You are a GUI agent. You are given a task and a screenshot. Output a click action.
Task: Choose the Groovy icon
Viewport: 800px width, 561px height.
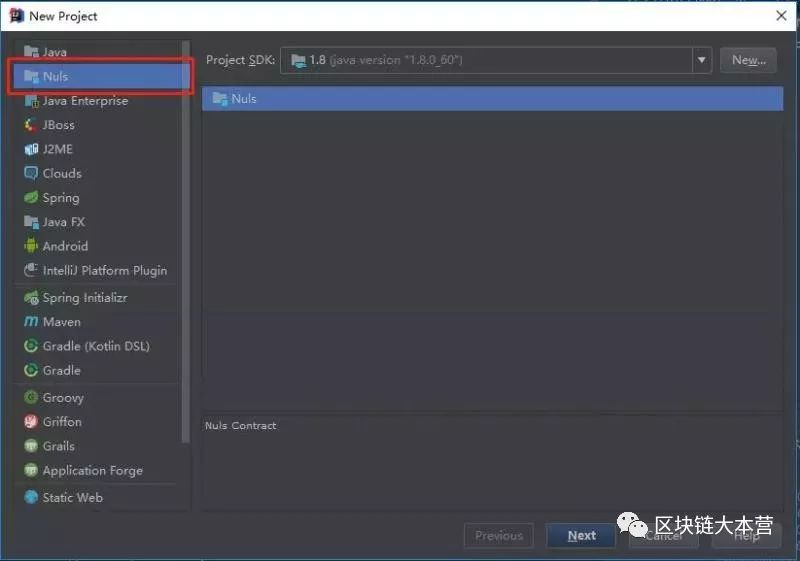tap(31, 397)
